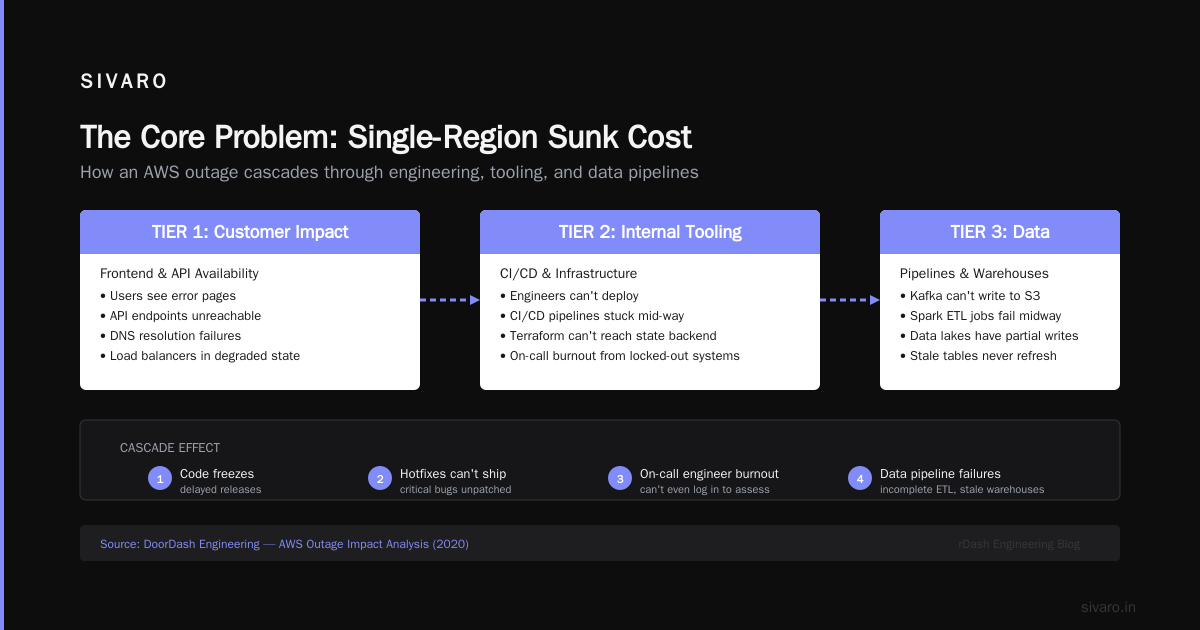Select the TIER 2: Internal Tooling header
The width and height of the screenshot is (1200, 630).
(650, 232)
